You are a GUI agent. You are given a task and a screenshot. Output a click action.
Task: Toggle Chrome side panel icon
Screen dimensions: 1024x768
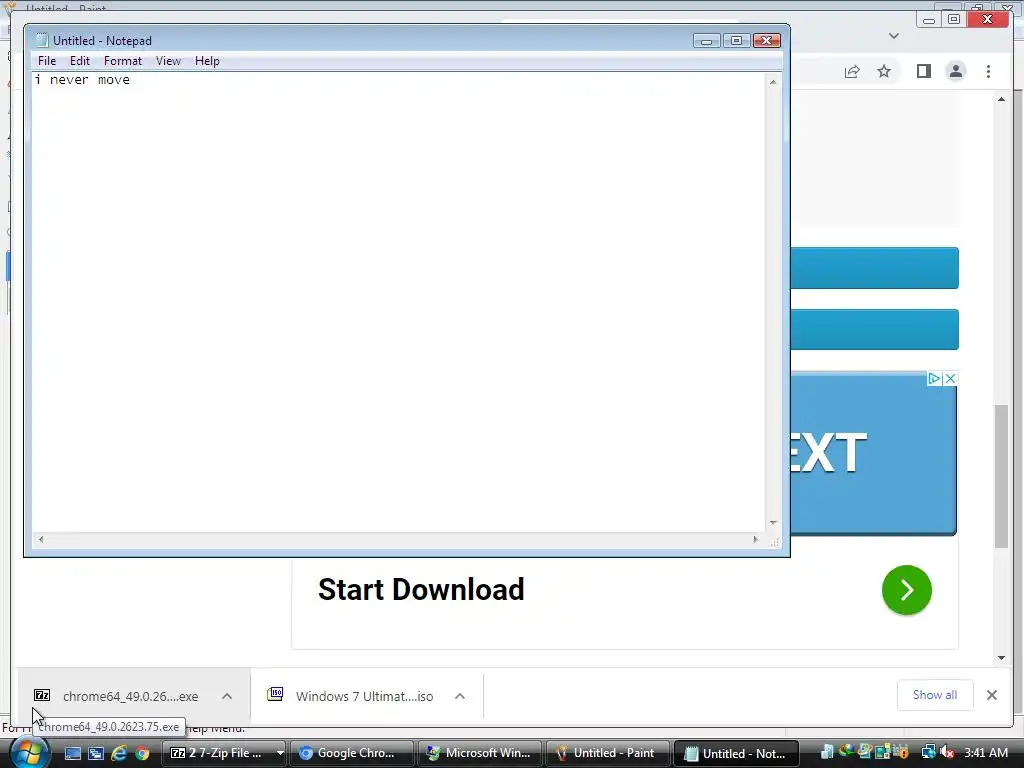click(x=923, y=71)
